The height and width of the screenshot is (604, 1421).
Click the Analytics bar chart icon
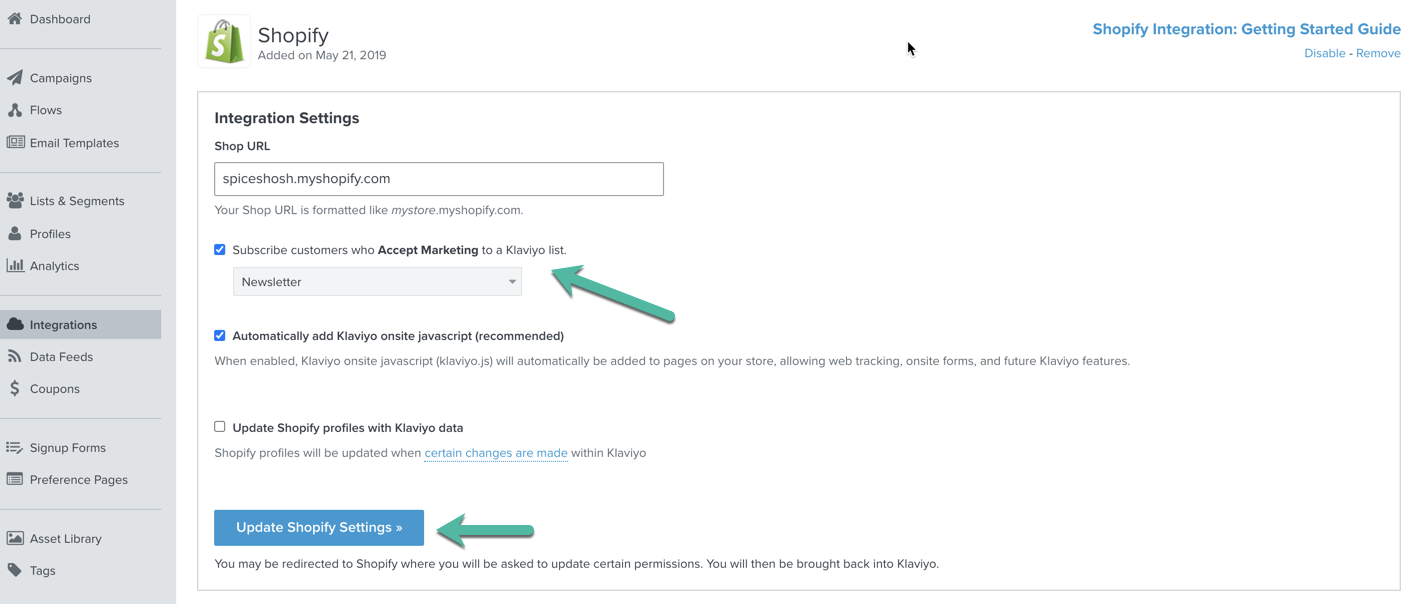(15, 266)
